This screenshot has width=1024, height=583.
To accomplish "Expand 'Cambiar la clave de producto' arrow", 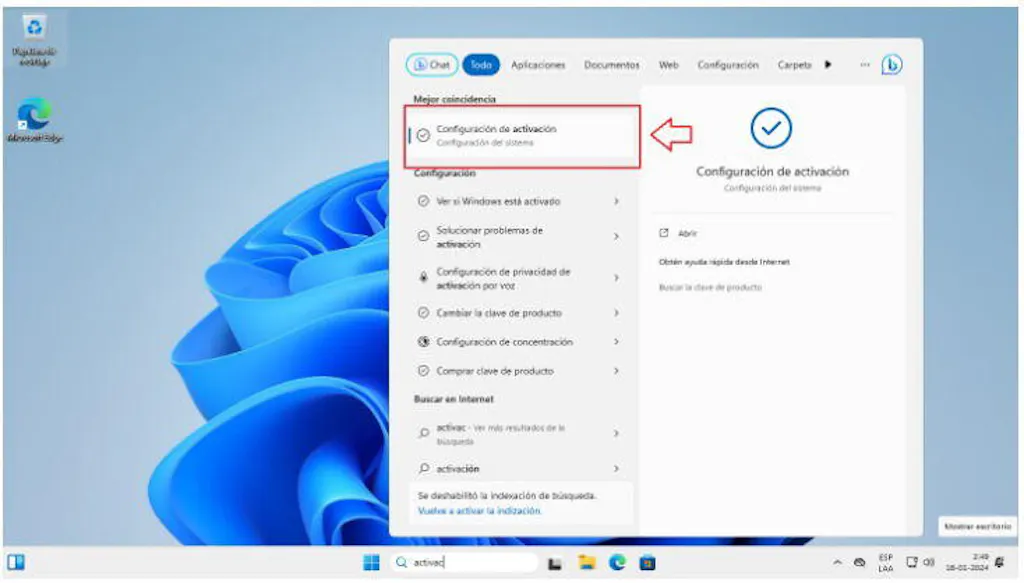I will pos(616,313).
